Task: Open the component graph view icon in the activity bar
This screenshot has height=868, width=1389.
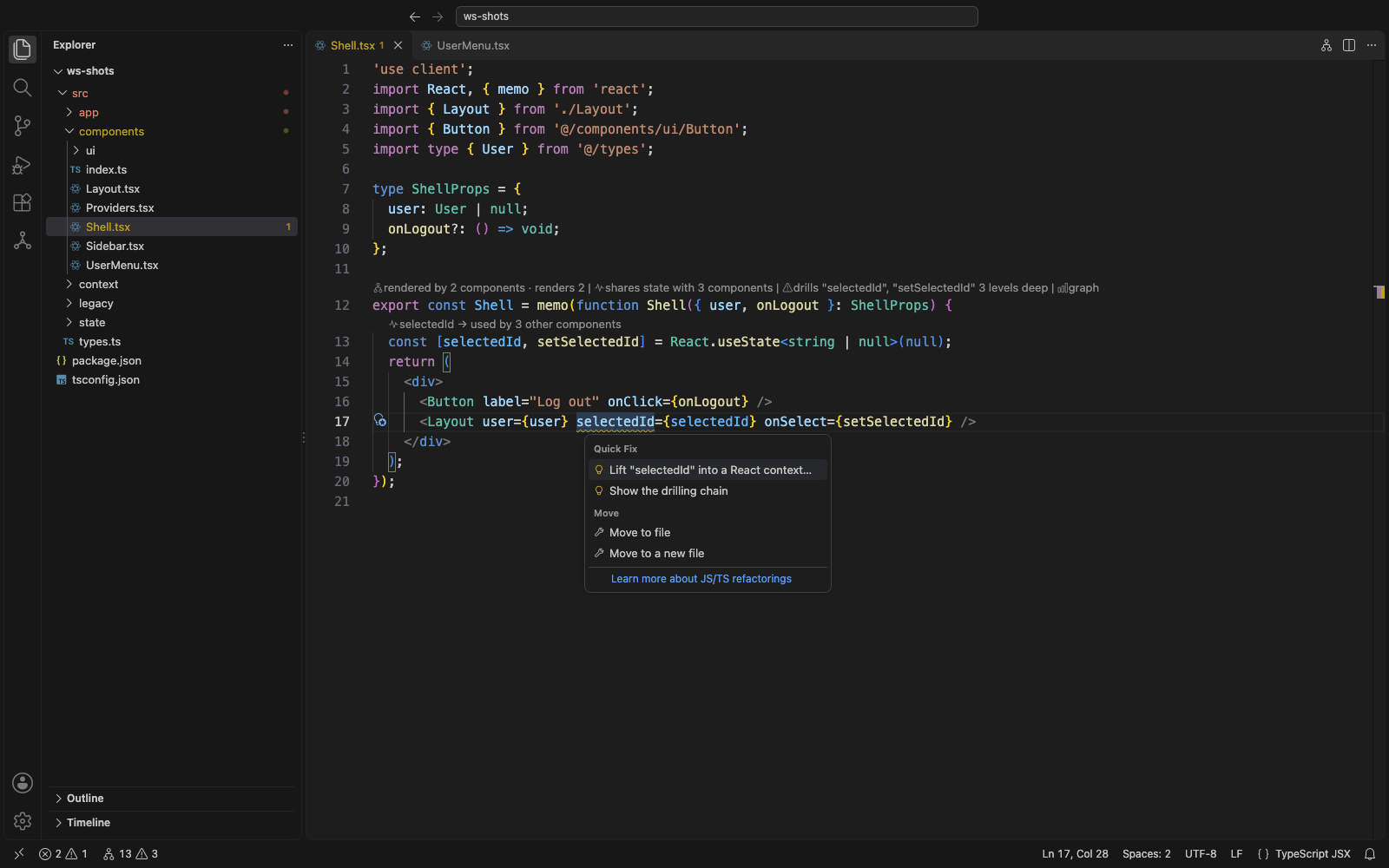Action: pos(23,240)
